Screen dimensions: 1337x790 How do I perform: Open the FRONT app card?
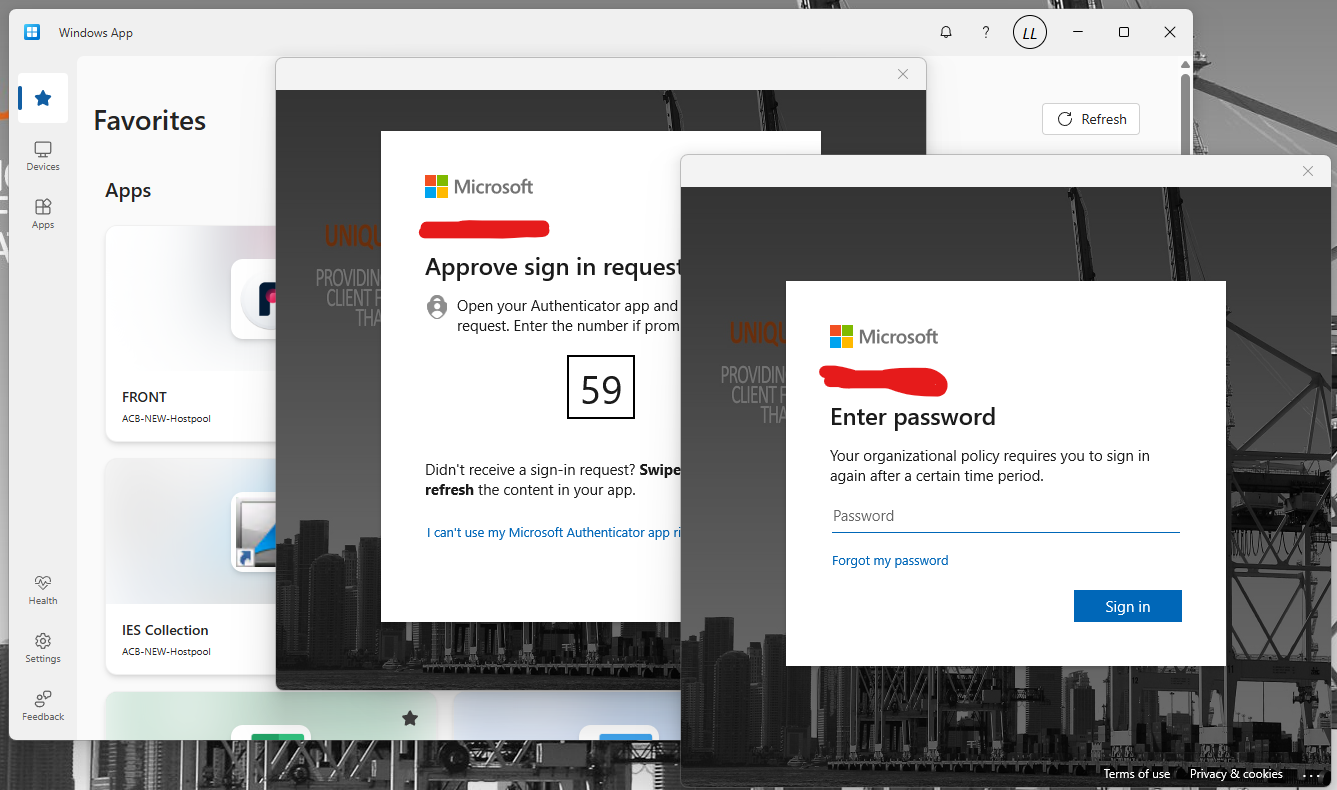190,334
